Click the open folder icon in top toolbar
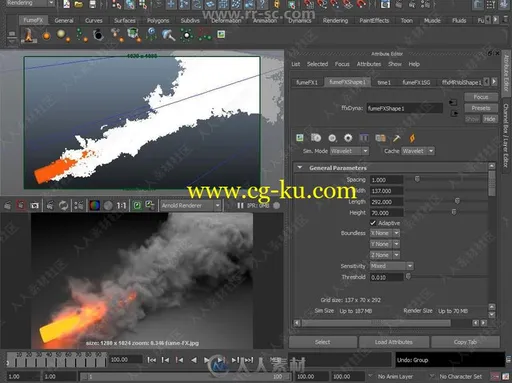The image size is (512, 383). point(79,4)
